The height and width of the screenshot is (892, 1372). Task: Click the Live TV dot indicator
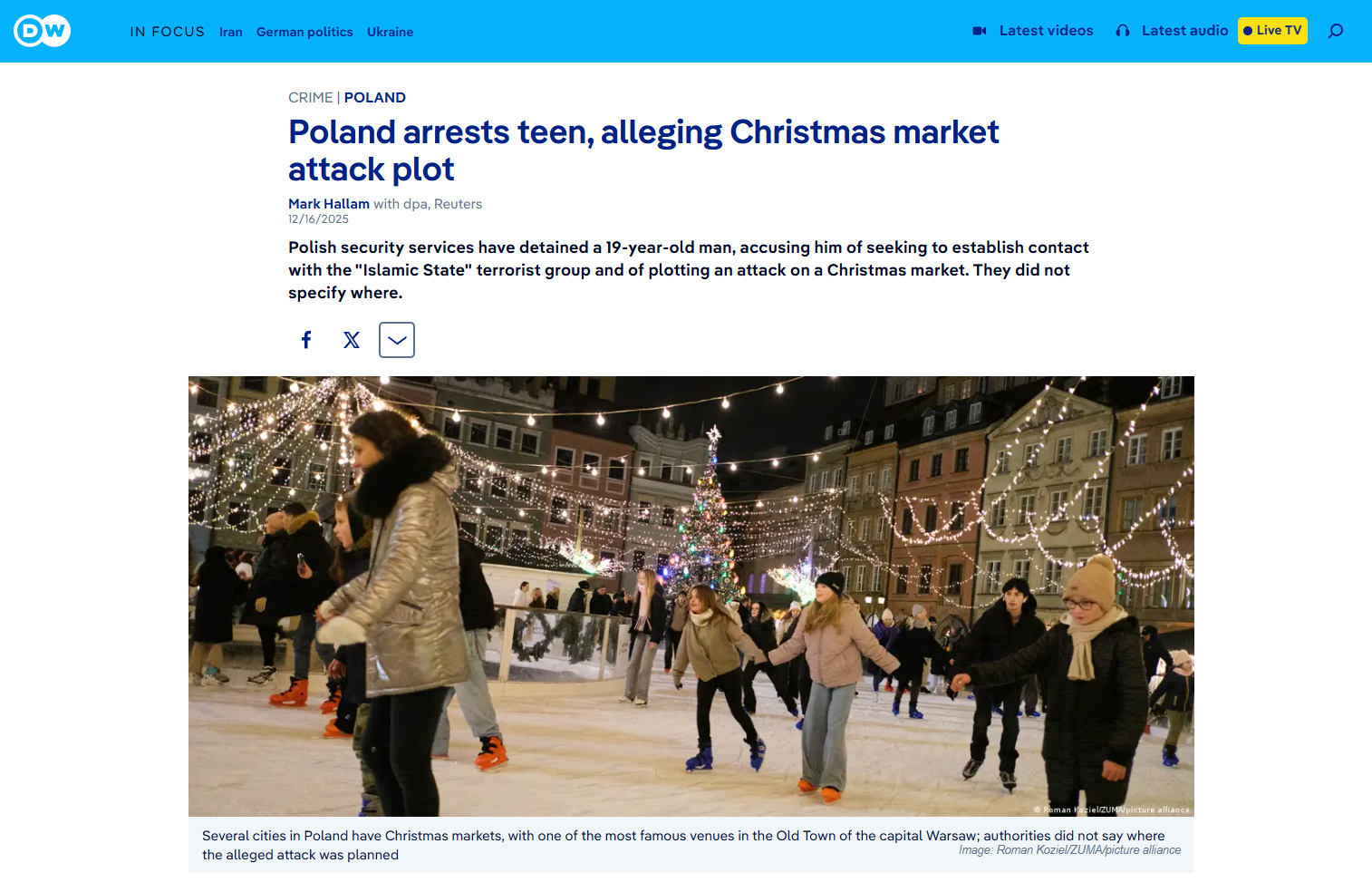tap(1248, 31)
